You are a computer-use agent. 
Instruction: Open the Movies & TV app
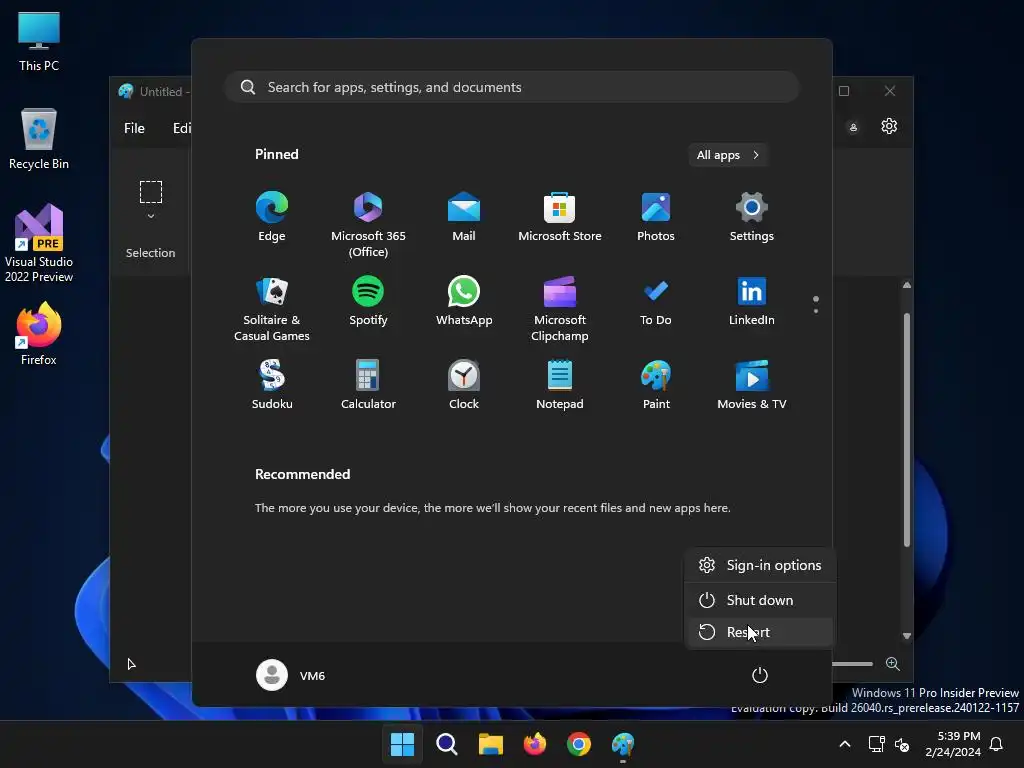[752, 385]
